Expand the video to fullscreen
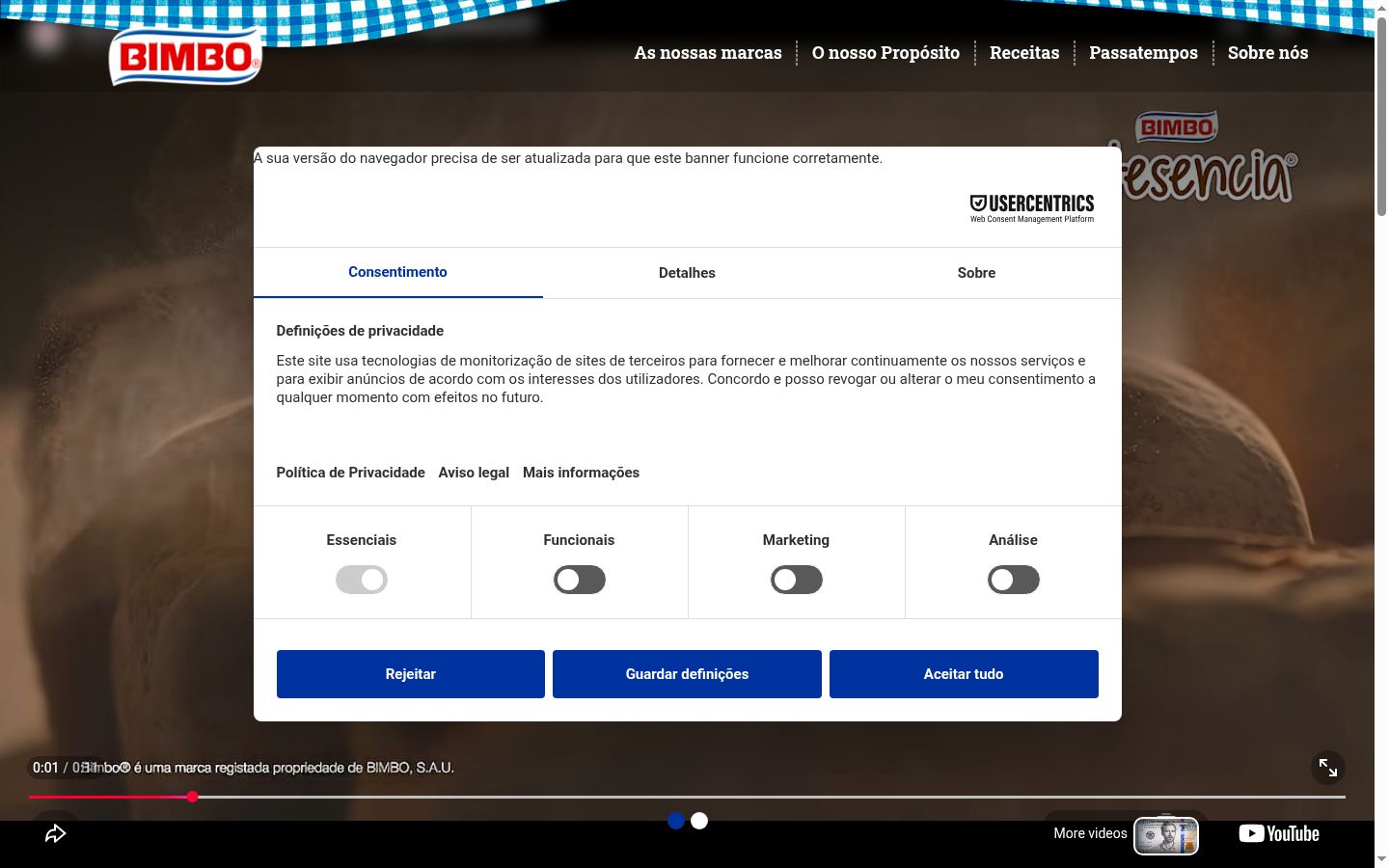 coord(1328,768)
